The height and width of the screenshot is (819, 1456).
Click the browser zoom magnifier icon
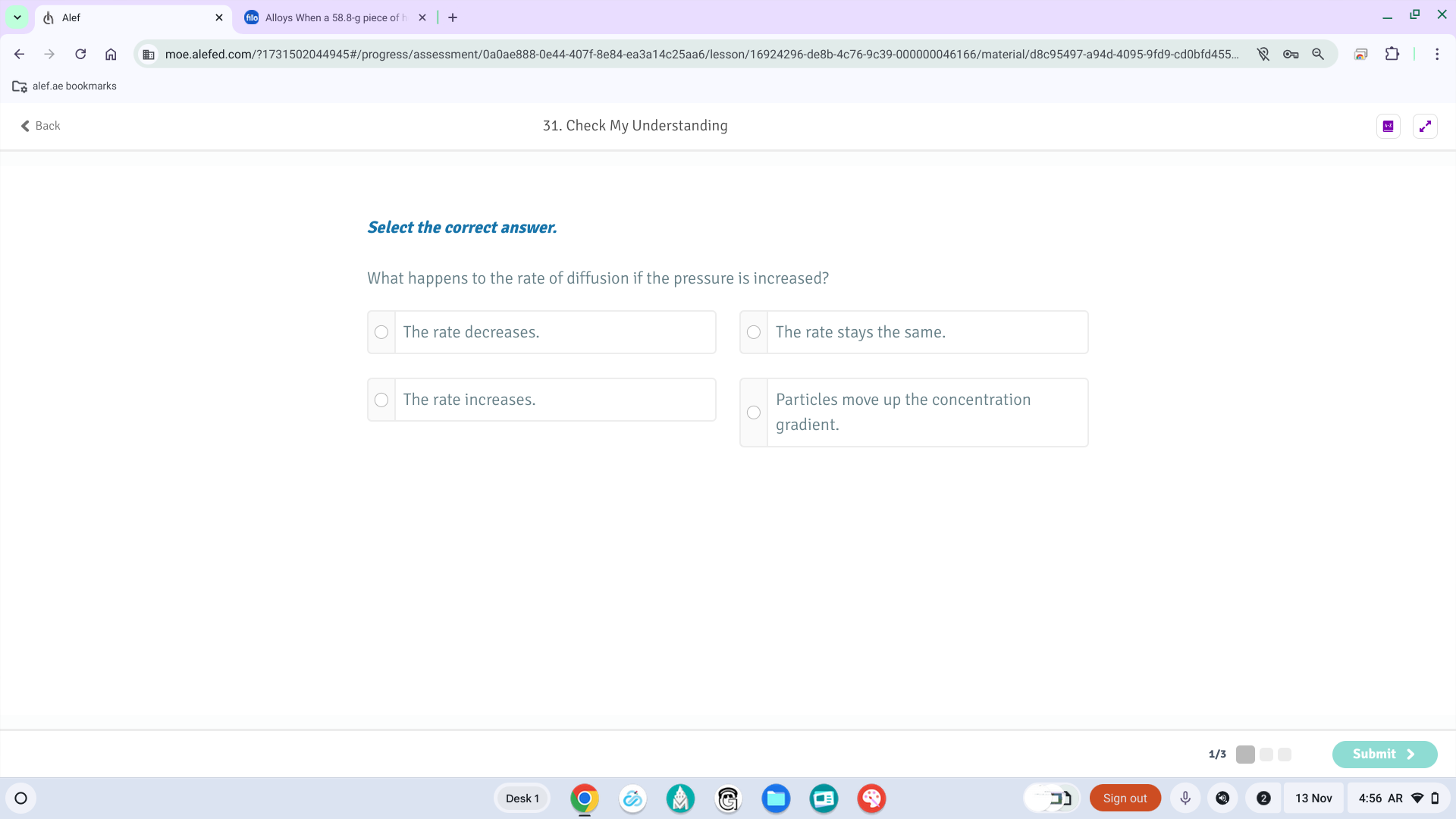click(1318, 54)
